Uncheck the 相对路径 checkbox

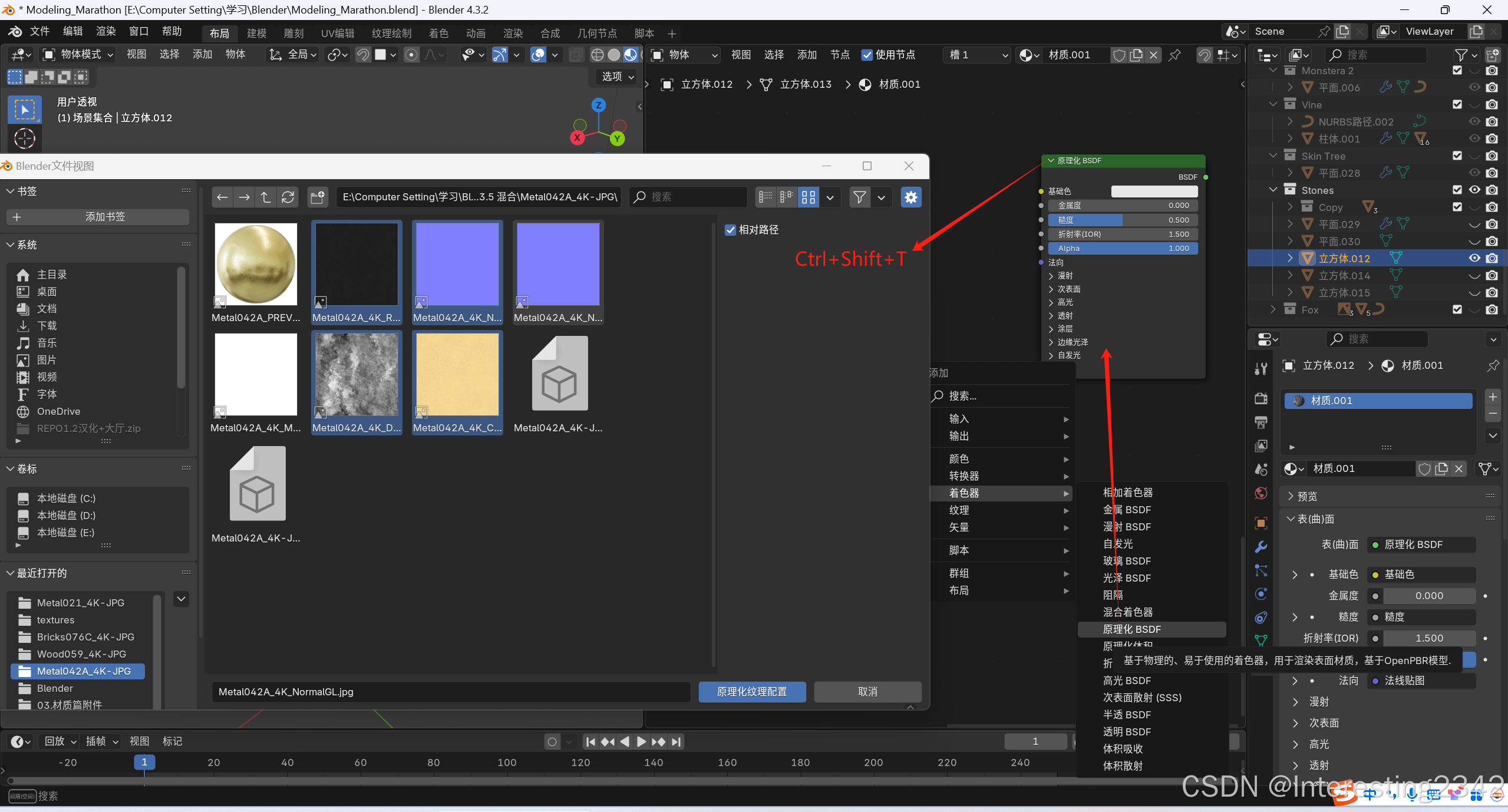[731, 230]
